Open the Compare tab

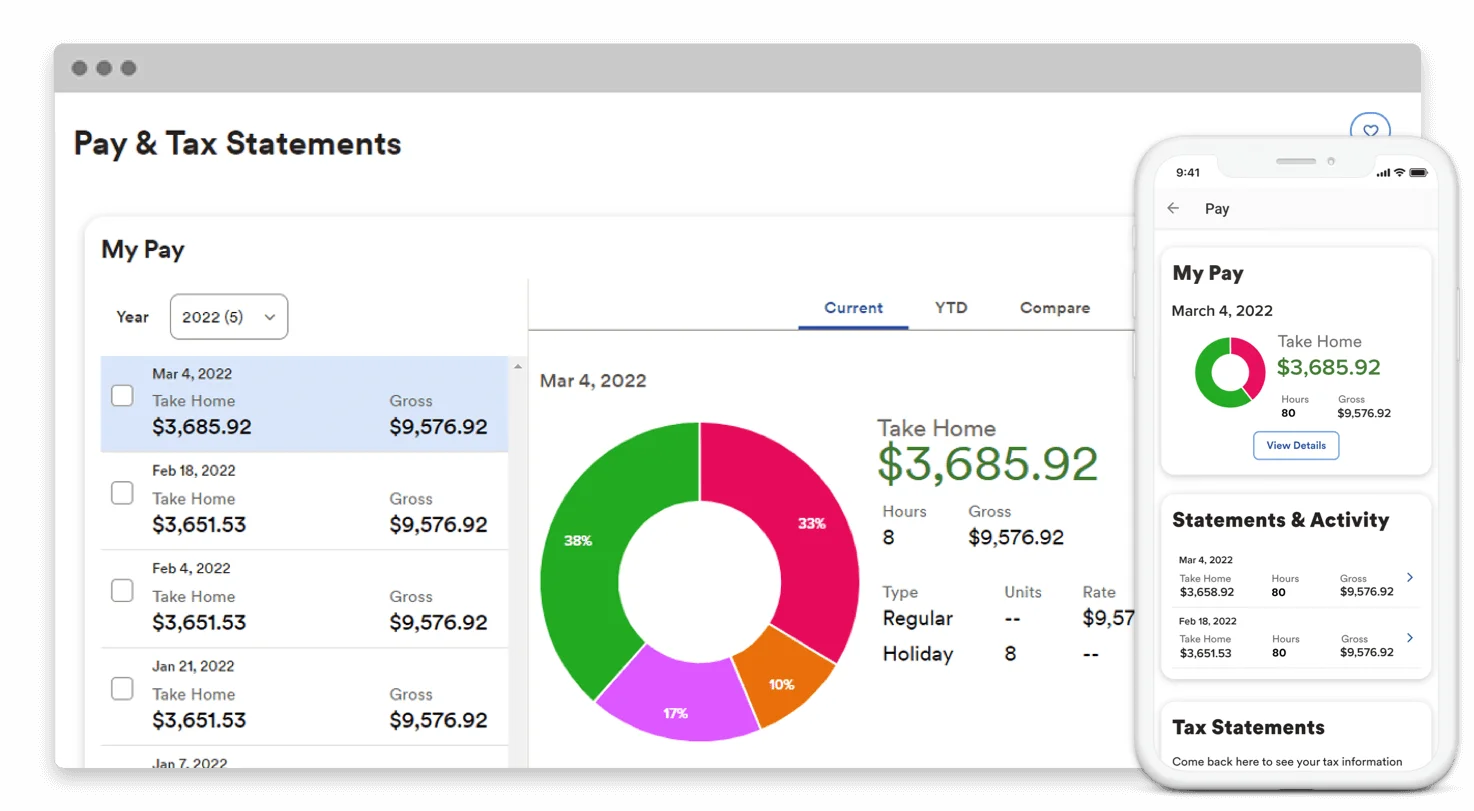[1054, 308]
